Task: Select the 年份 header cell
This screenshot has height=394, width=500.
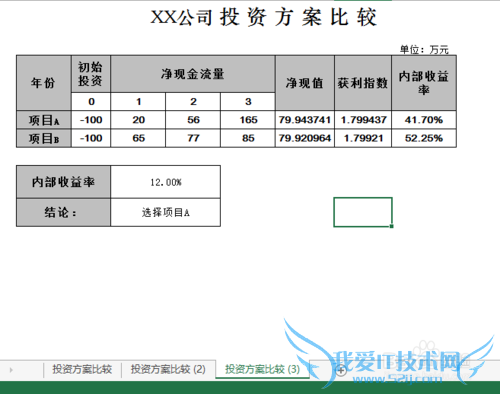Action: click(44, 83)
